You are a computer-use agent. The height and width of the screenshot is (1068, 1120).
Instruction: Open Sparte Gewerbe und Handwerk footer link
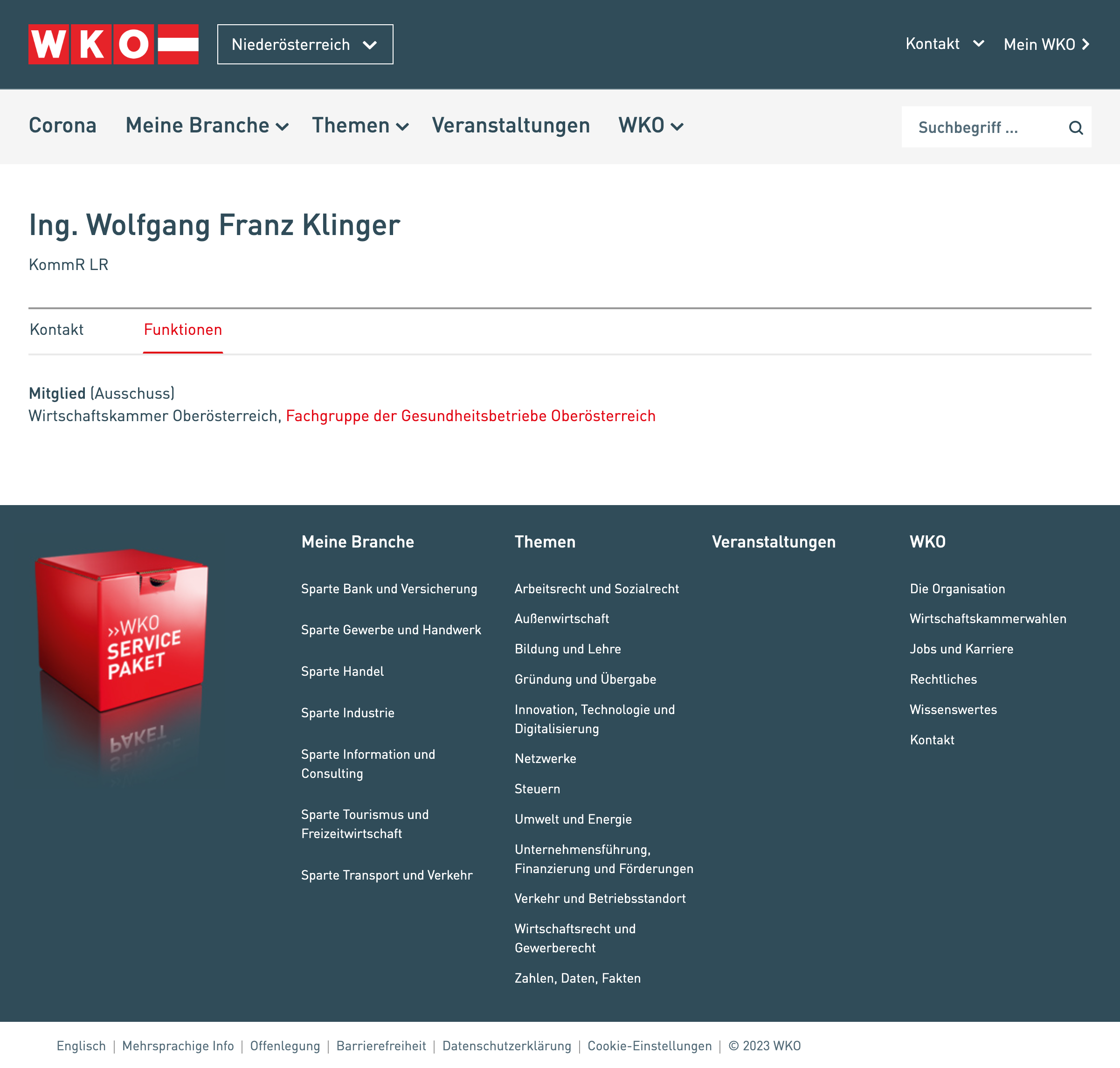click(x=391, y=630)
